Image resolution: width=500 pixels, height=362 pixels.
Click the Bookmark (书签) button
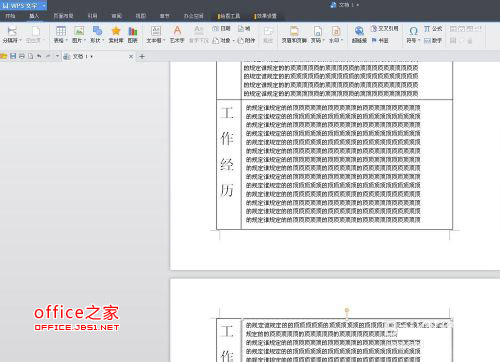point(380,40)
